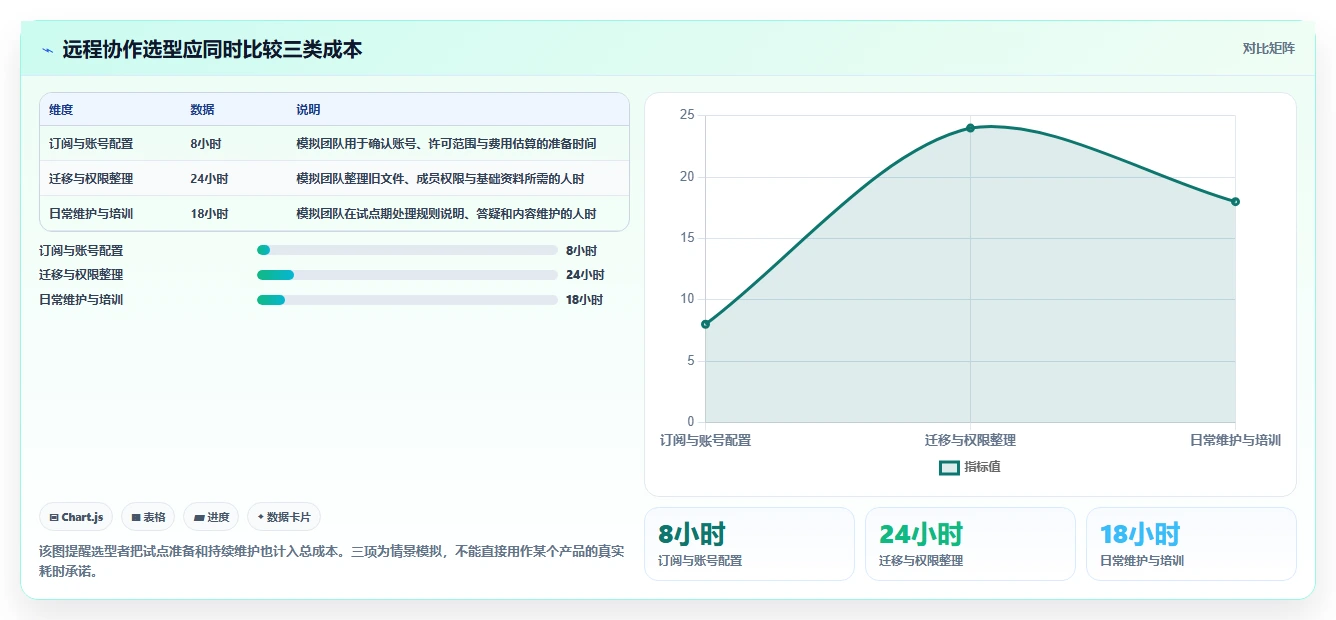1336x620 pixels.
Task: Click the chart peak data point at 24
Action: (970, 128)
